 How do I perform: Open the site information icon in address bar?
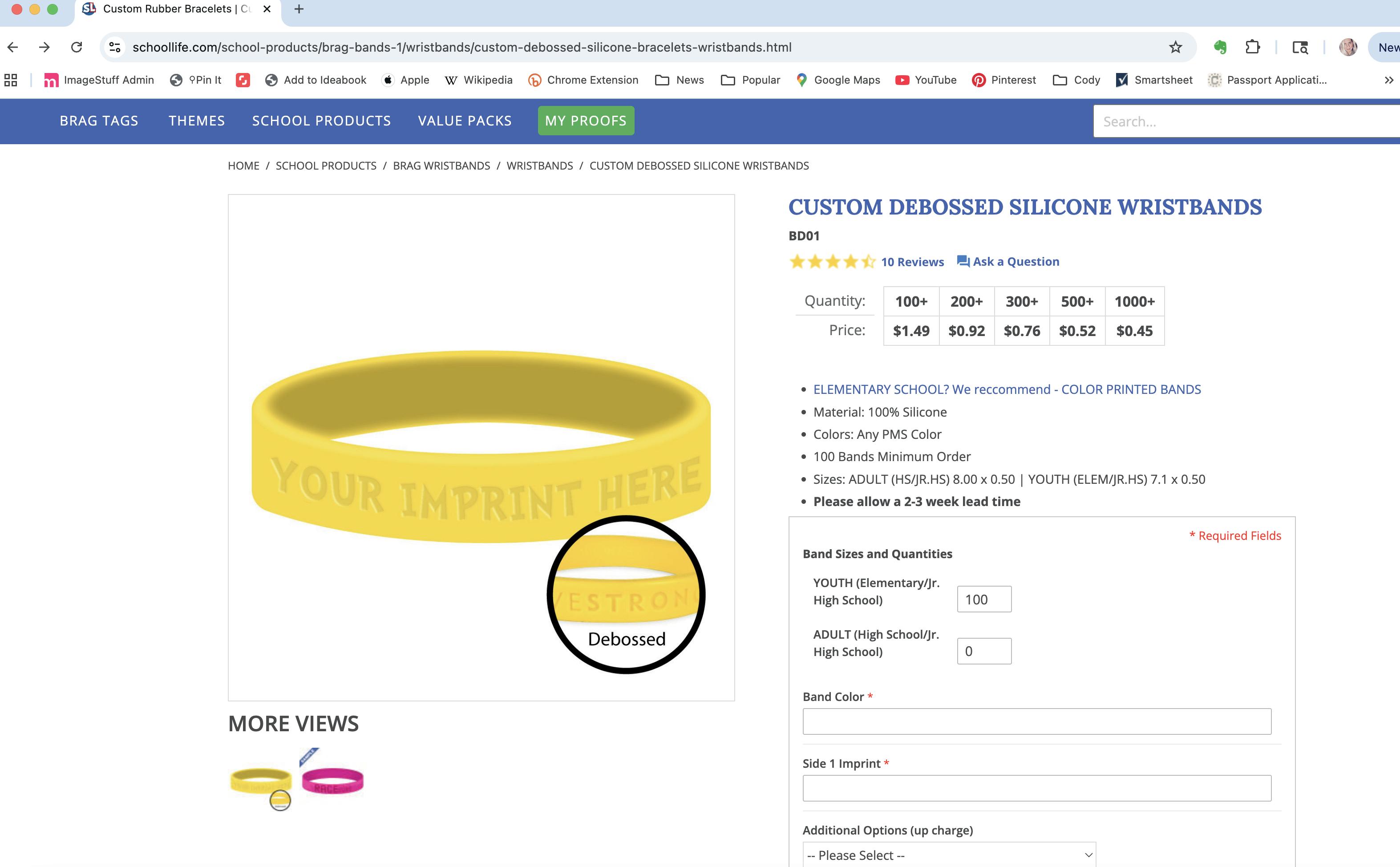click(x=115, y=47)
